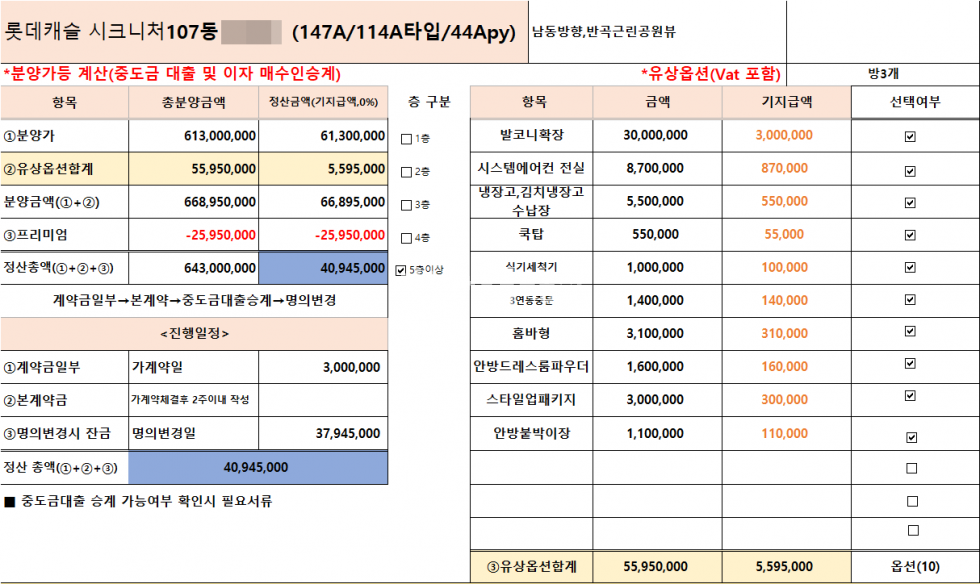Click the blue 40,945,000 정산총액 cell next to 643,000,000

click(323, 268)
